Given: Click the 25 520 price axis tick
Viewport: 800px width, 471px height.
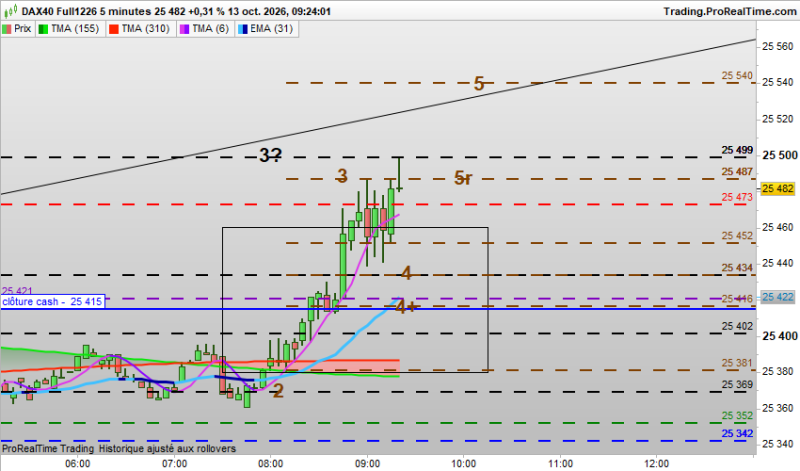Looking at the screenshot, I should (x=778, y=119).
